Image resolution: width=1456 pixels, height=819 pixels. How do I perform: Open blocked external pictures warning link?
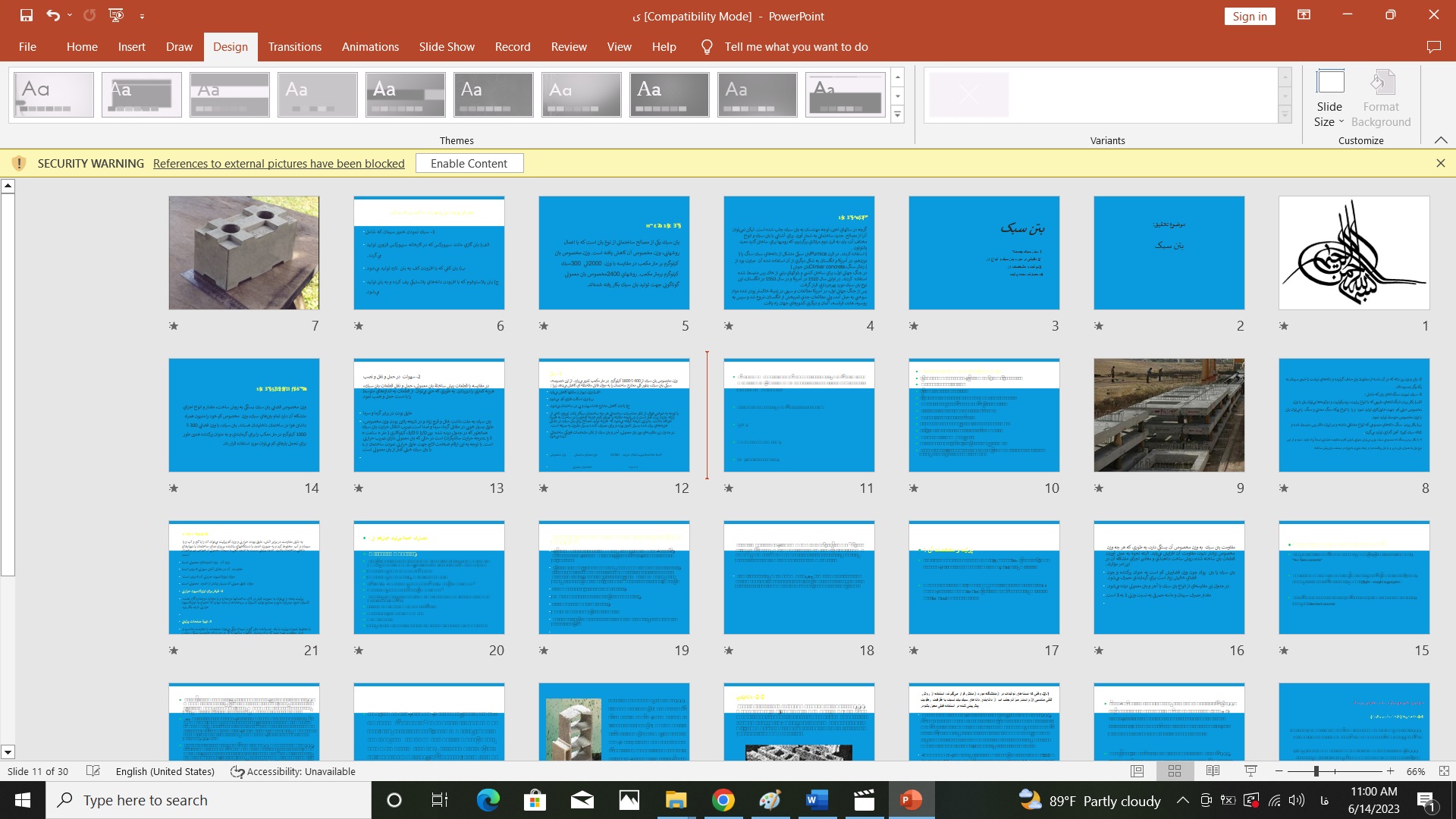[278, 163]
